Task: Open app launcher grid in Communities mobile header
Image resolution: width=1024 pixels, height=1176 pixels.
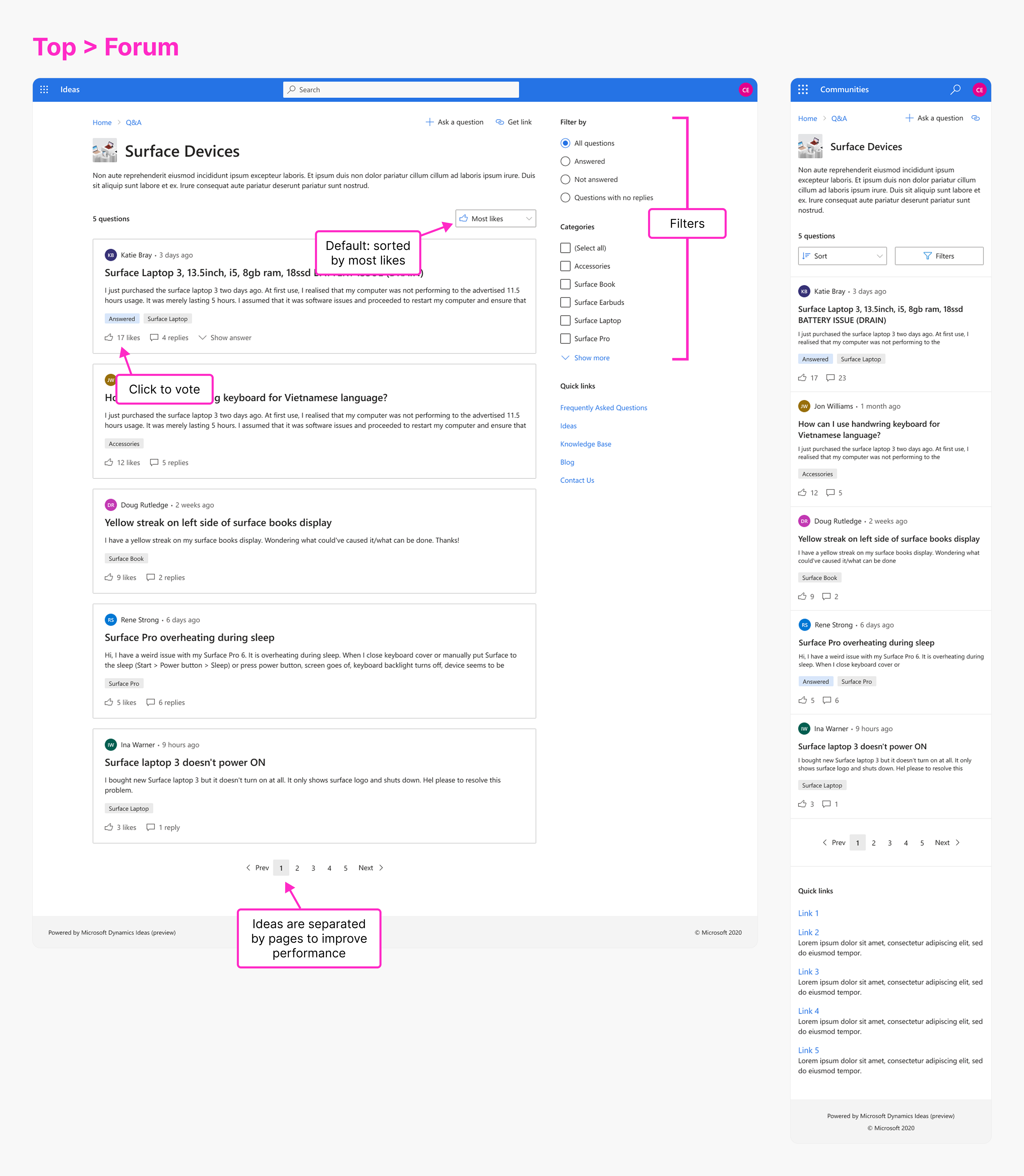Action: (803, 90)
